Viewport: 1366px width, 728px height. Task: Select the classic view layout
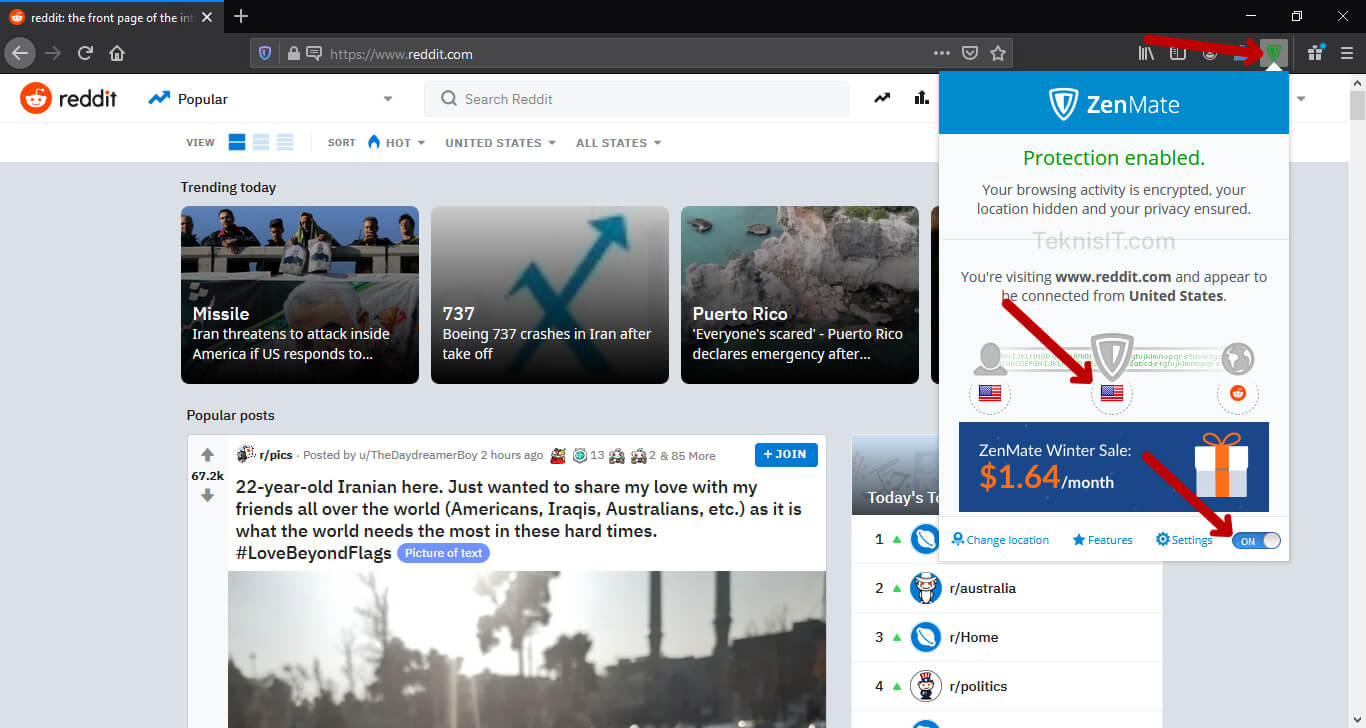tap(261, 143)
